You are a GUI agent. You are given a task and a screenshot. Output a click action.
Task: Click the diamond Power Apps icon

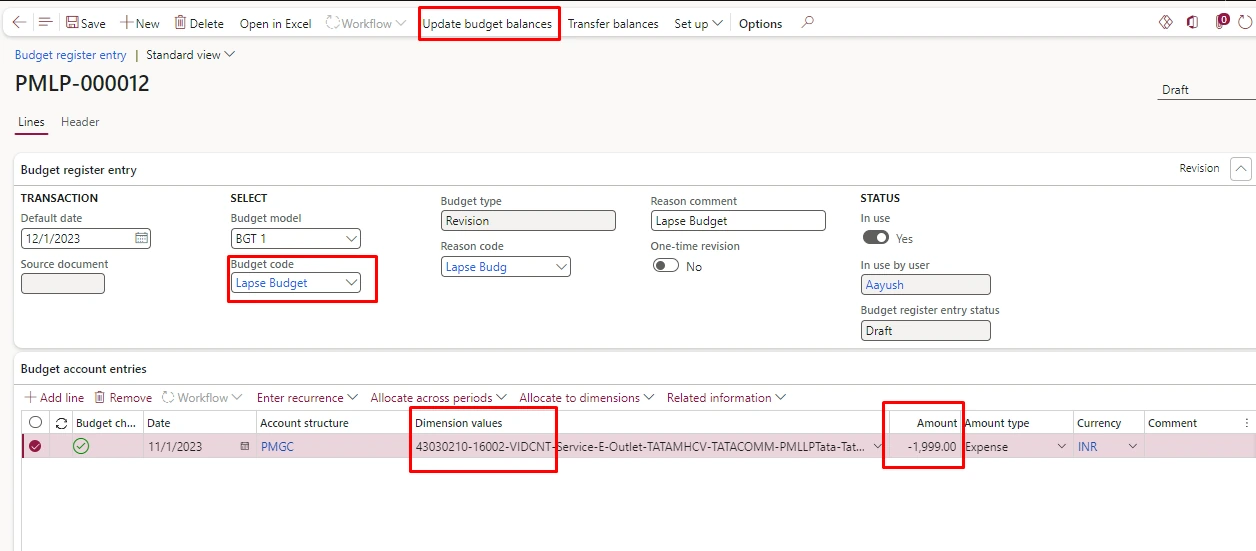(x=1165, y=22)
